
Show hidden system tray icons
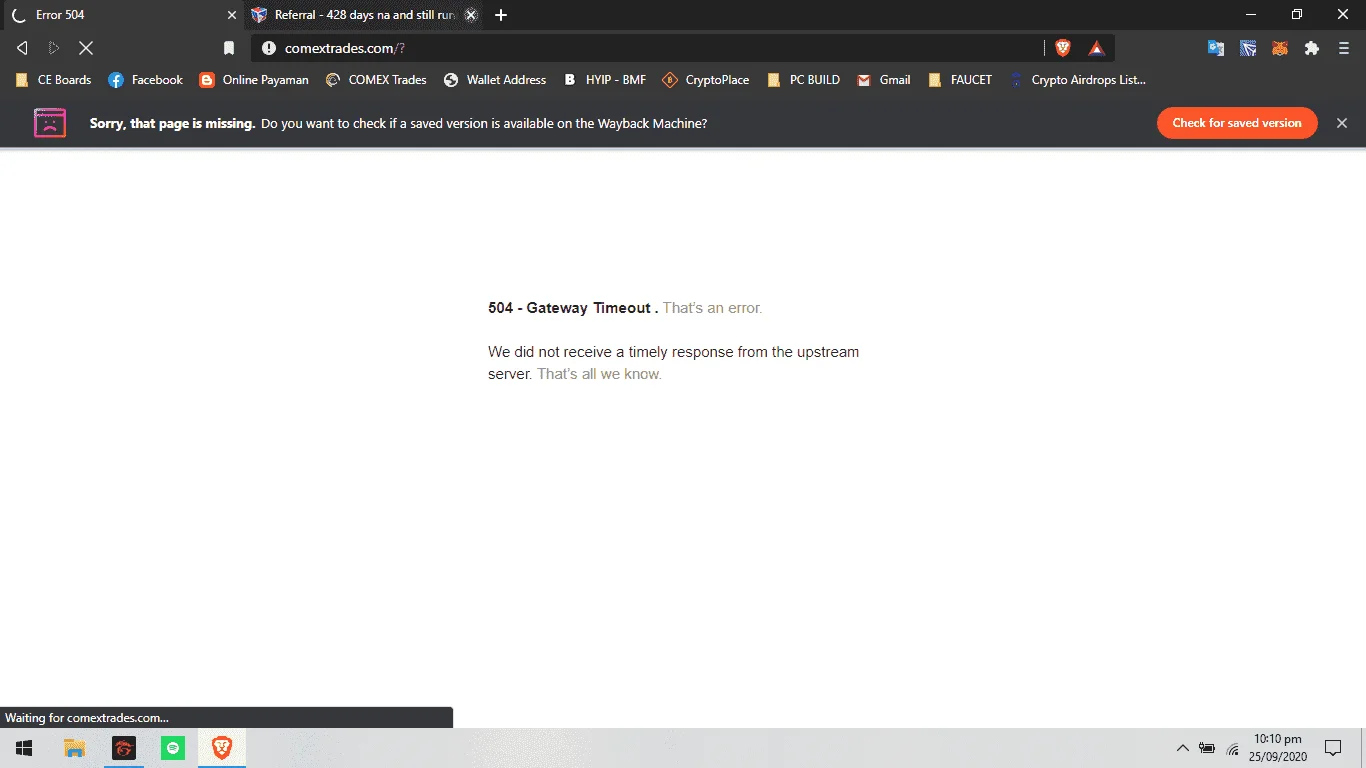pos(1182,748)
